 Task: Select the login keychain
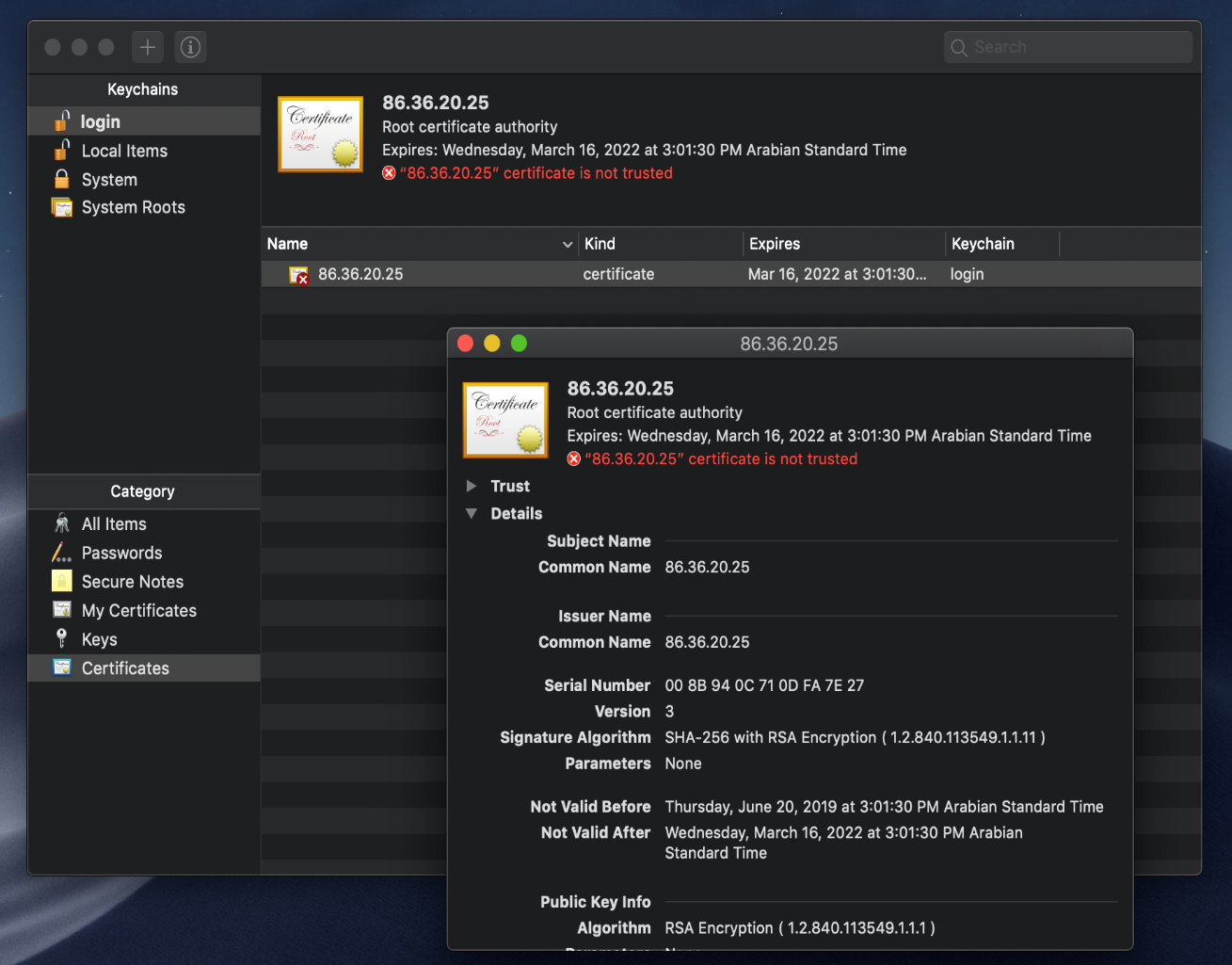tap(144, 121)
